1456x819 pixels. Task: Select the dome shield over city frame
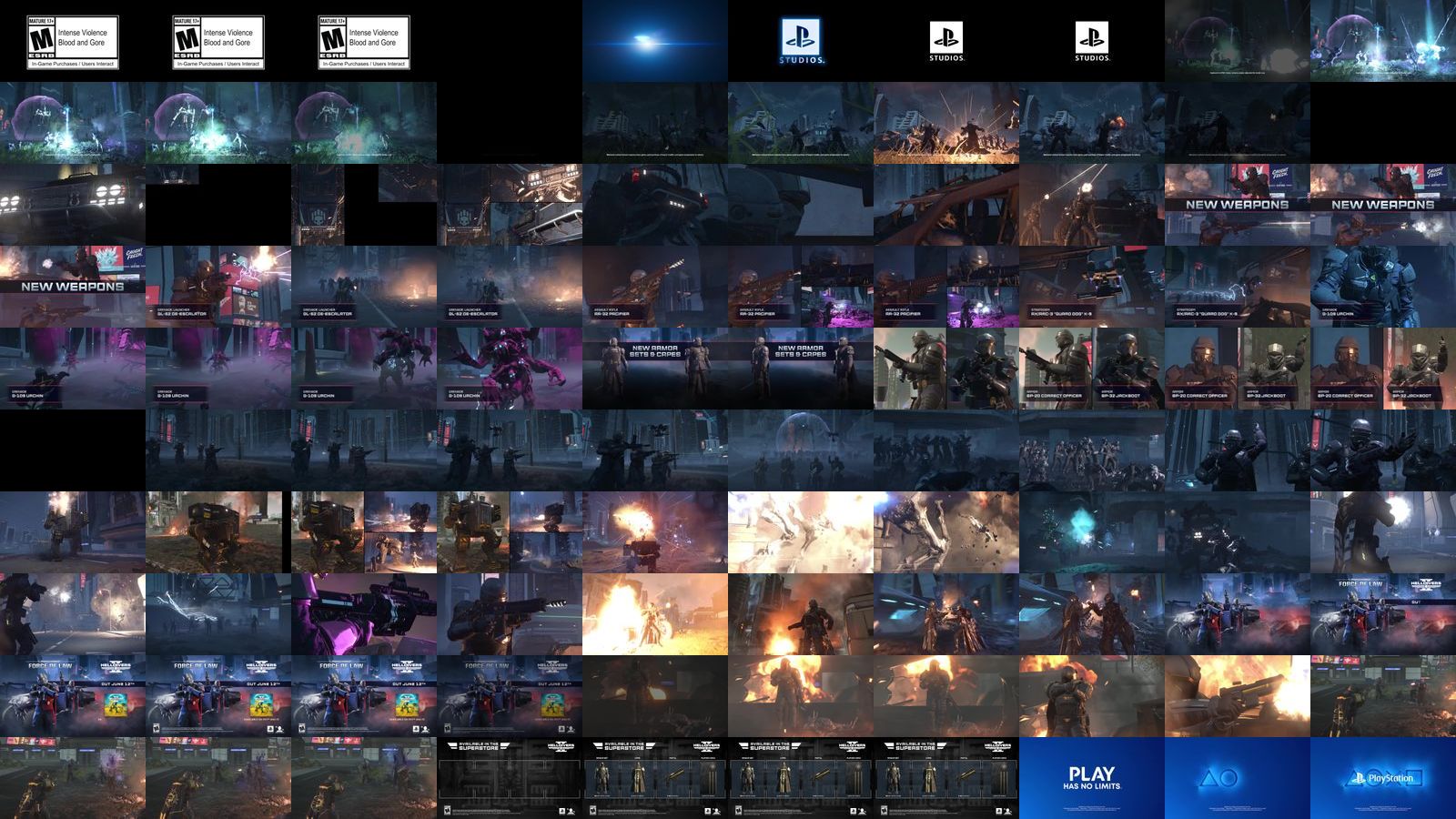click(801, 450)
